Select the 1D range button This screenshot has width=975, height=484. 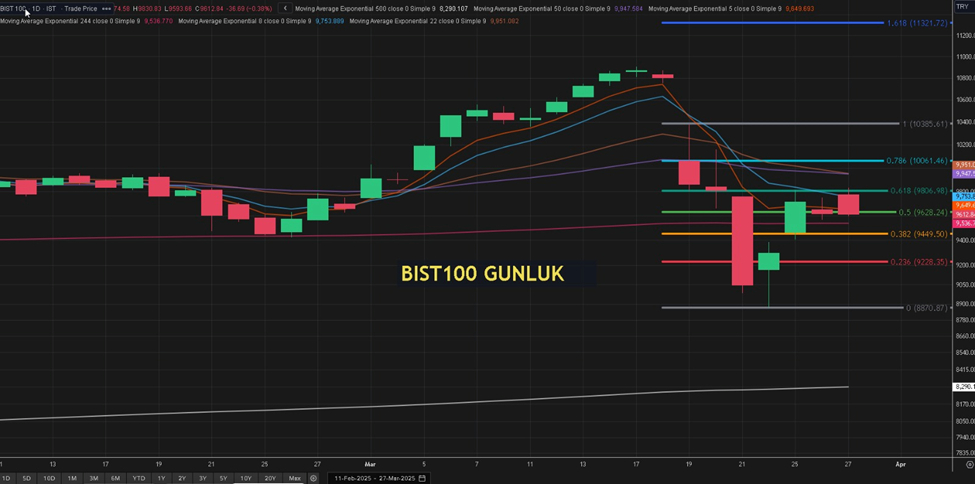coord(6,478)
